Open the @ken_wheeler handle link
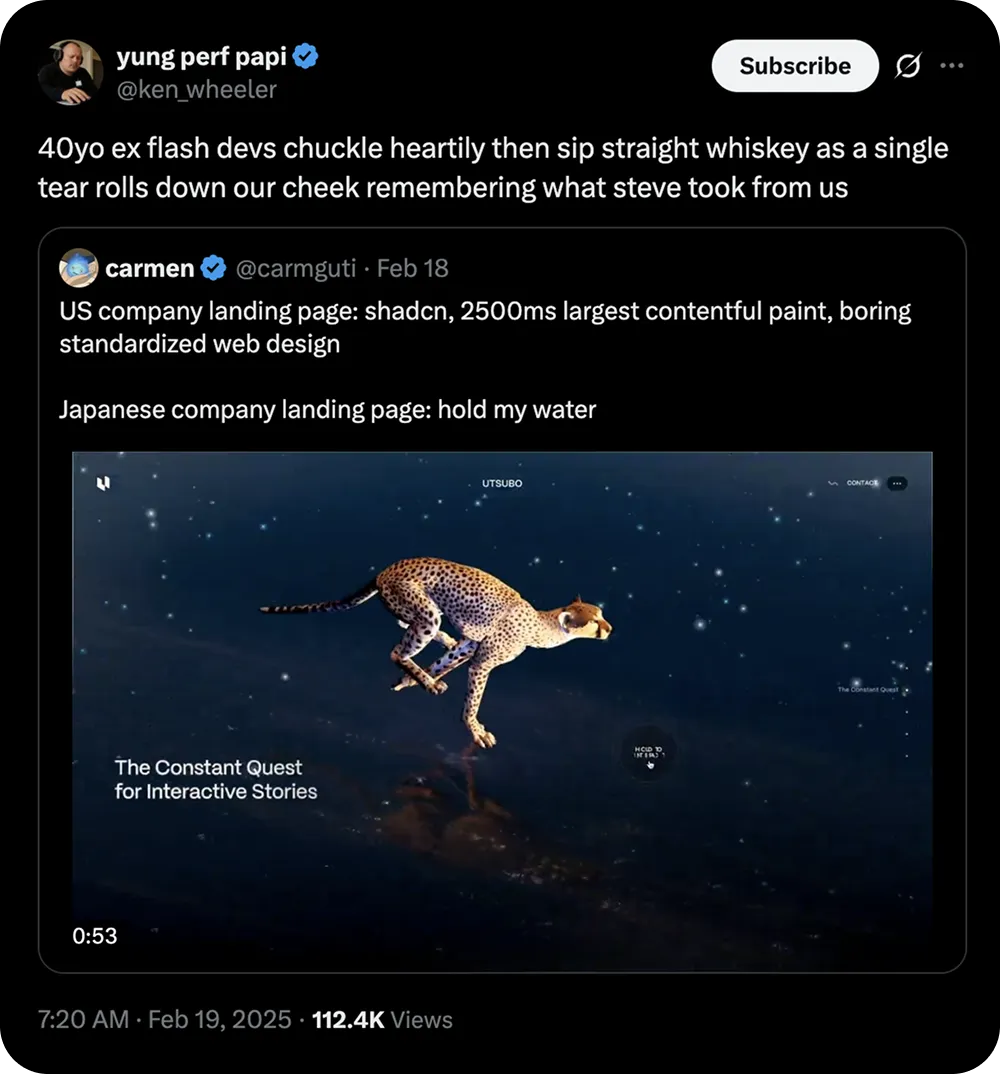This screenshot has height=1074, width=1000. click(197, 90)
